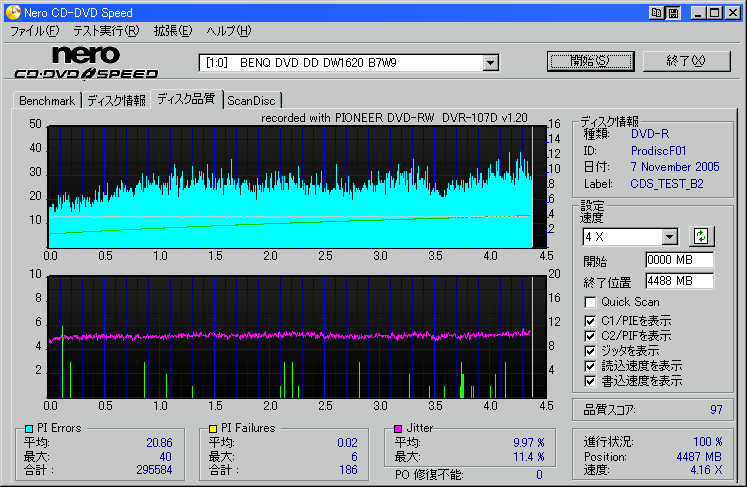This screenshot has width=747, height=487.
Task: Open the ファイル(F) menu
Action: tap(34, 31)
